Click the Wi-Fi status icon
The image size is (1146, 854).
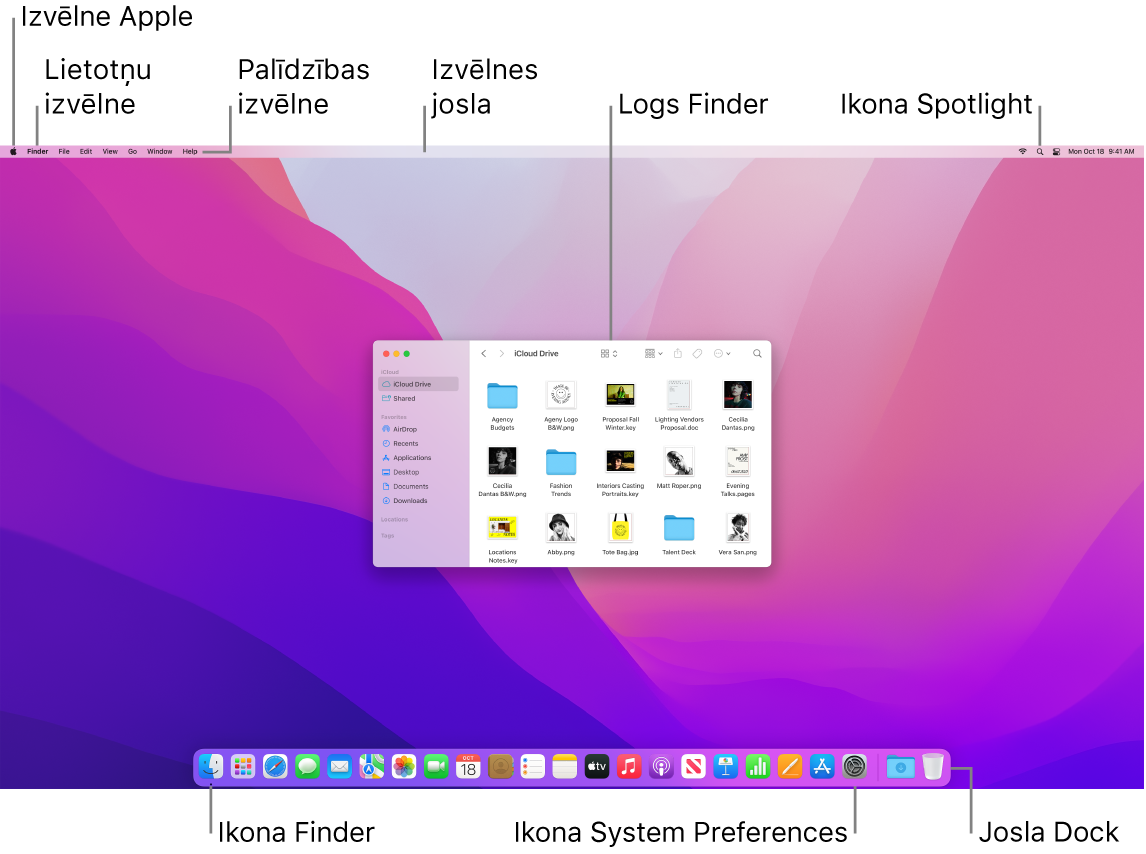(x=1022, y=150)
